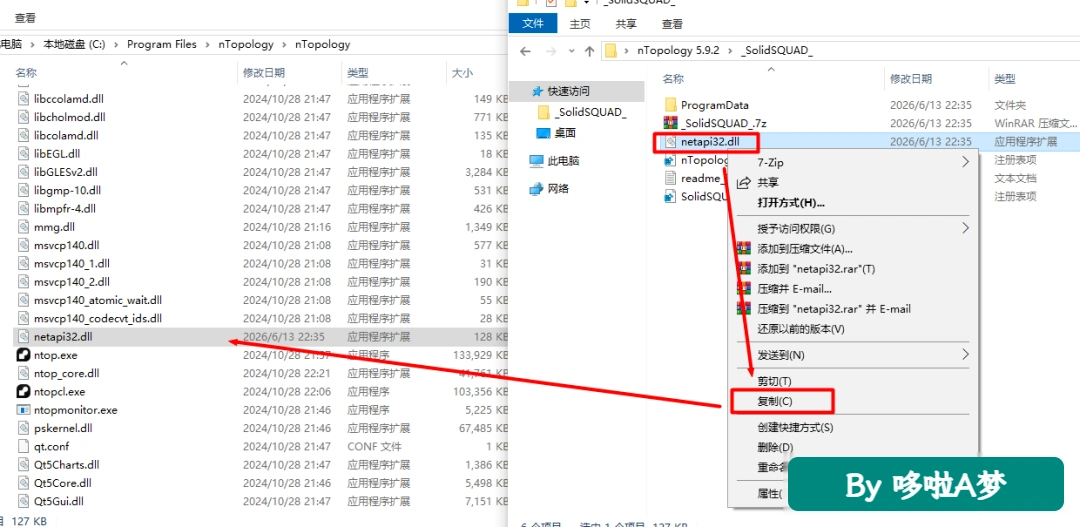
Task: Open the View tab in right window
Action: pyautogui.click(x=672, y=23)
